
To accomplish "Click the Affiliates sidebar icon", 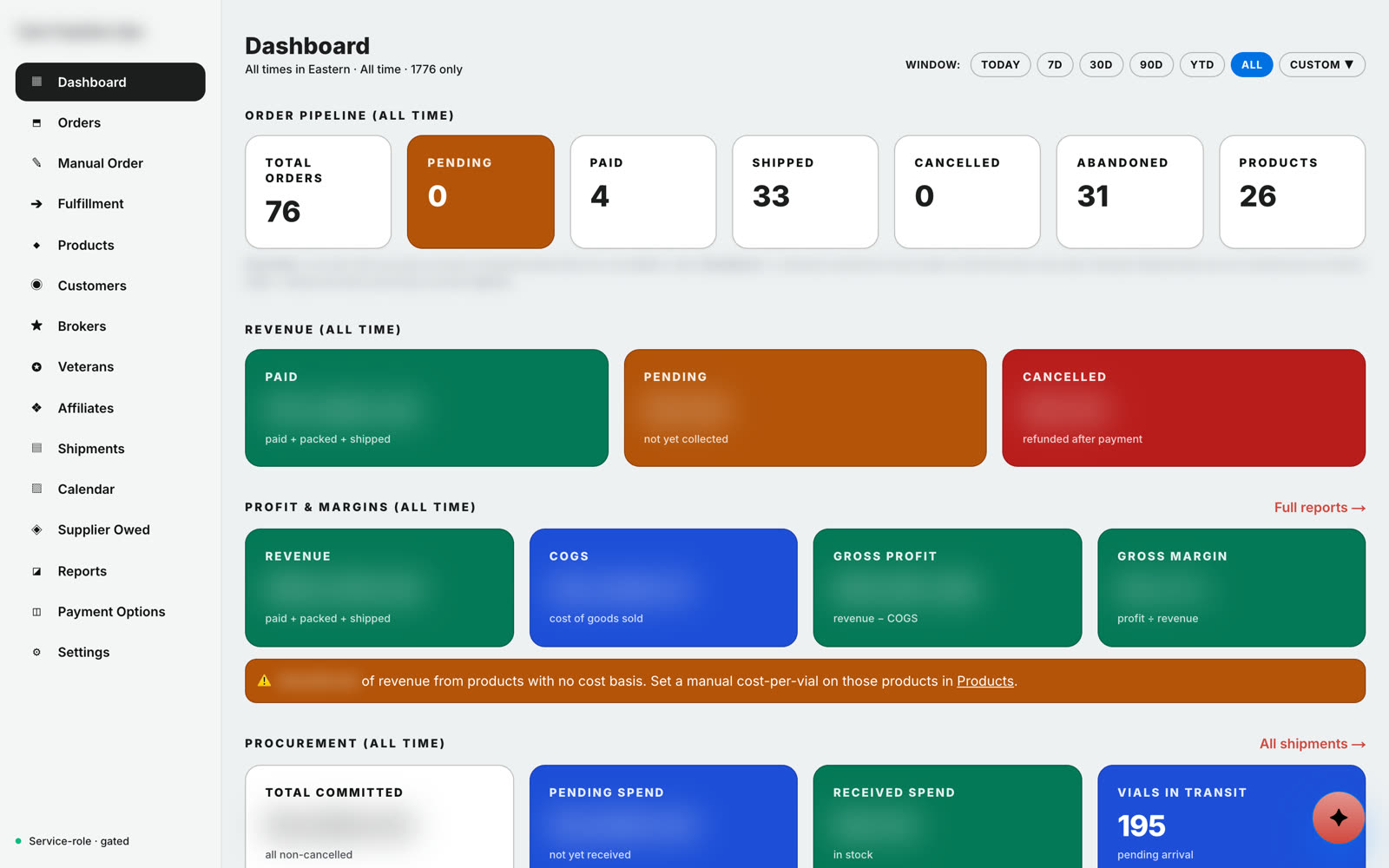I will [x=36, y=407].
